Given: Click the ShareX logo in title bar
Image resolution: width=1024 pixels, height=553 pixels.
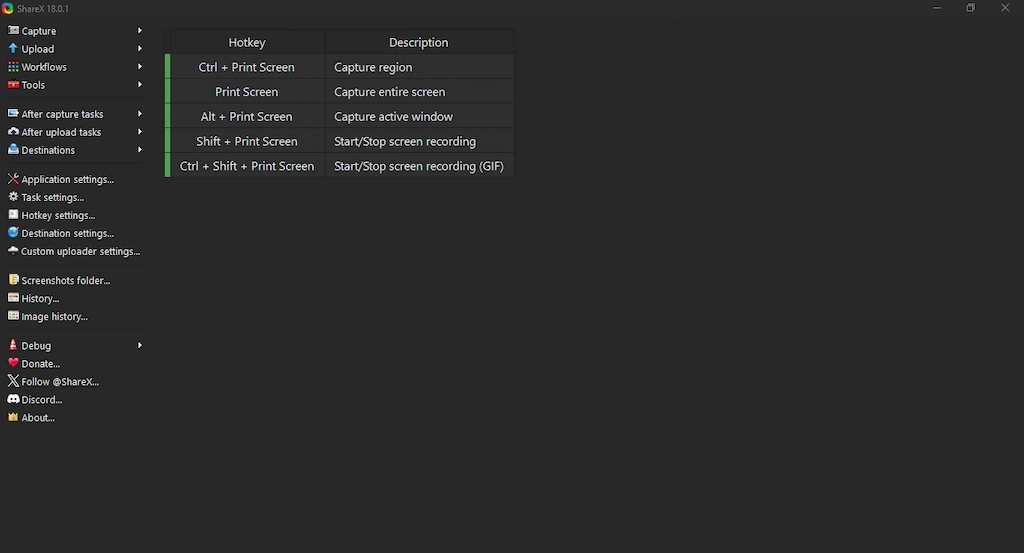Looking at the screenshot, I should click(8, 8).
